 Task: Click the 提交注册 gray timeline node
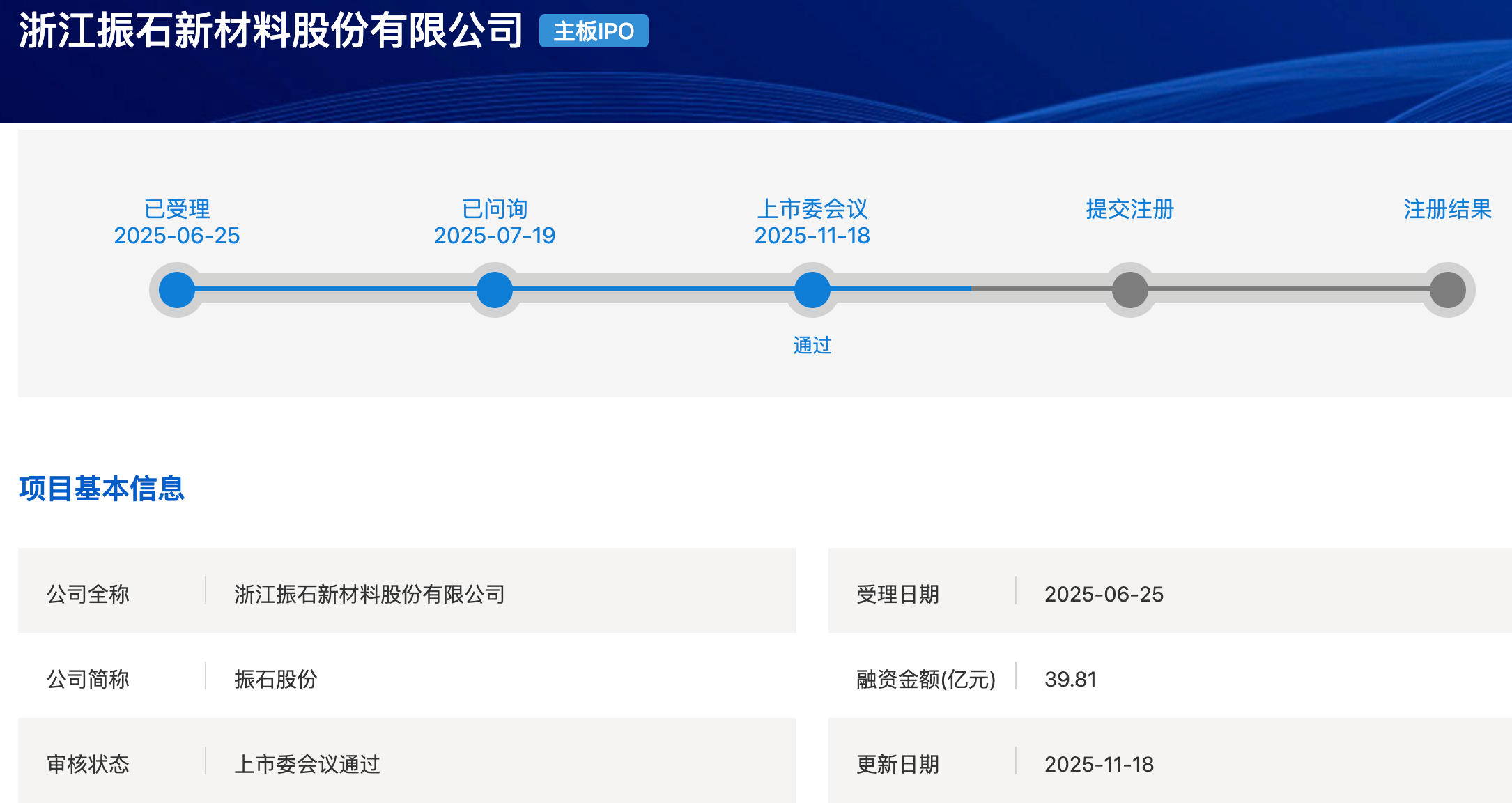[x=1130, y=290]
